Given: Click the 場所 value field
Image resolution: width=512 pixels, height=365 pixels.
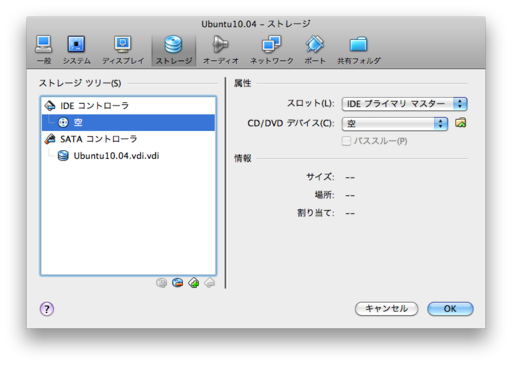Looking at the screenshot, I should pyautogui.click(x=350, y=195).
